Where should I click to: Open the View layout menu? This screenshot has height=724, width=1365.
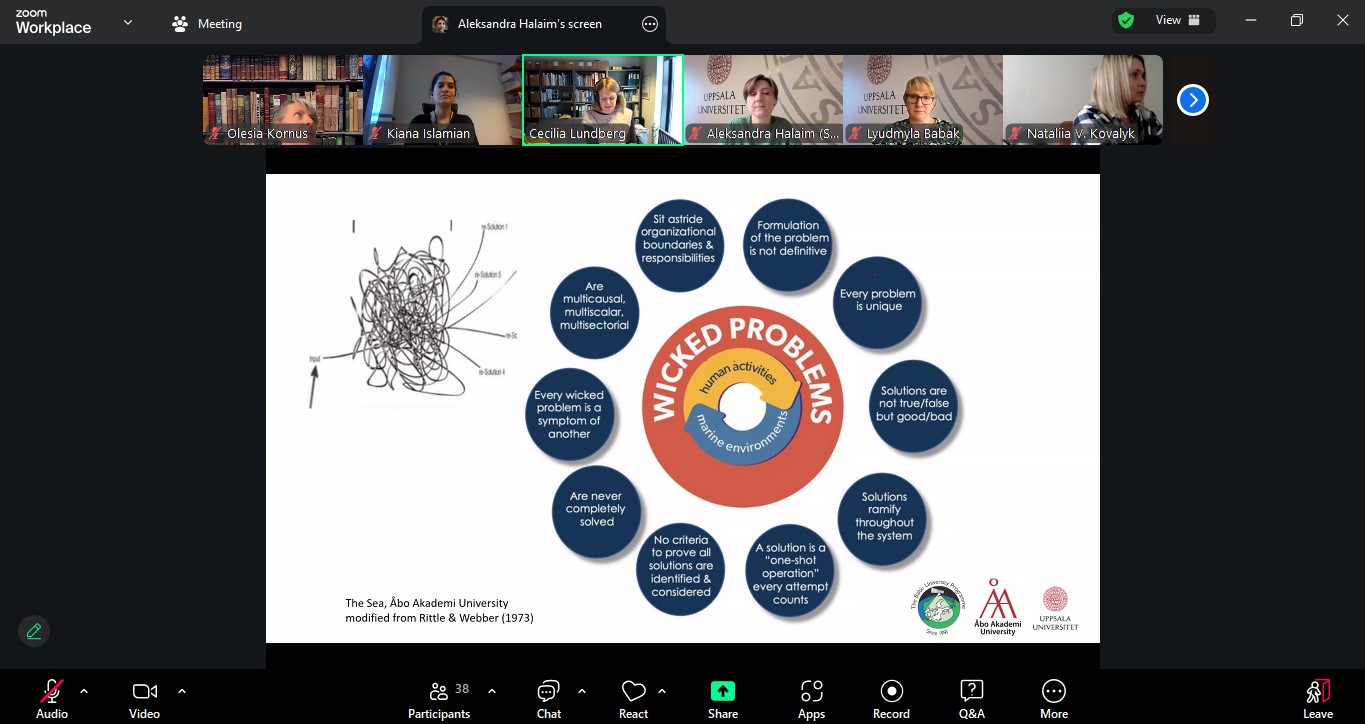click(1178, 20)
